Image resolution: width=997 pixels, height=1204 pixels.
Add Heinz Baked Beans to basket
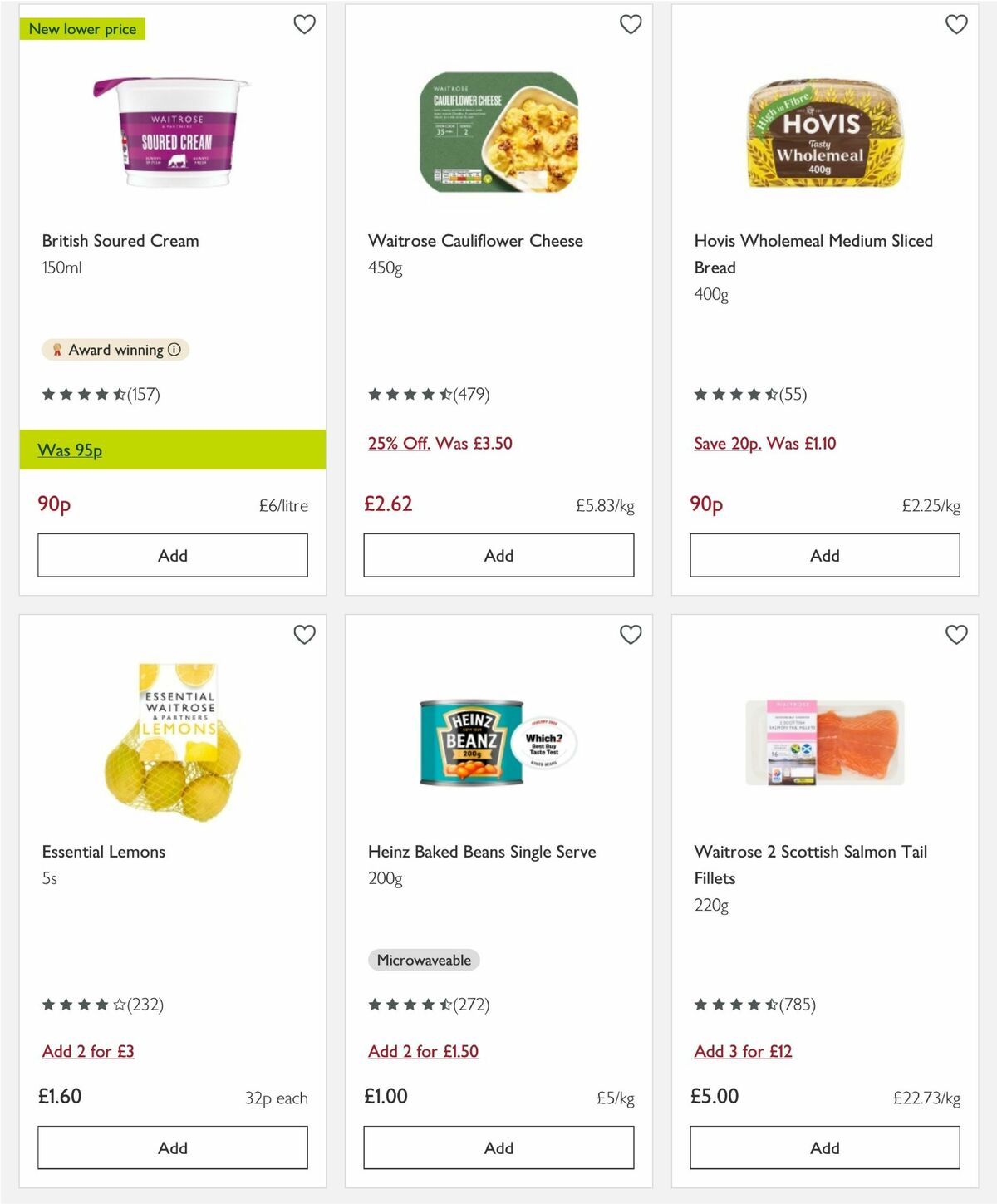coord(498,1147)
